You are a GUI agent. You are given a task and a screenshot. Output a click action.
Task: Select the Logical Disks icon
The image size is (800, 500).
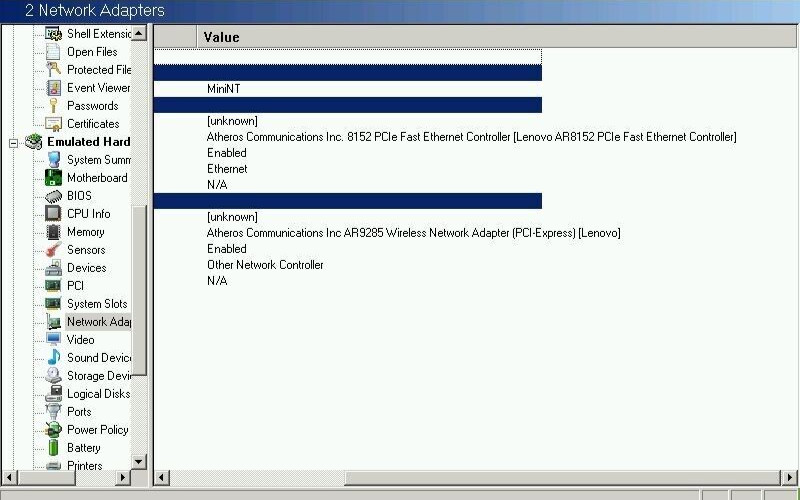53,394
